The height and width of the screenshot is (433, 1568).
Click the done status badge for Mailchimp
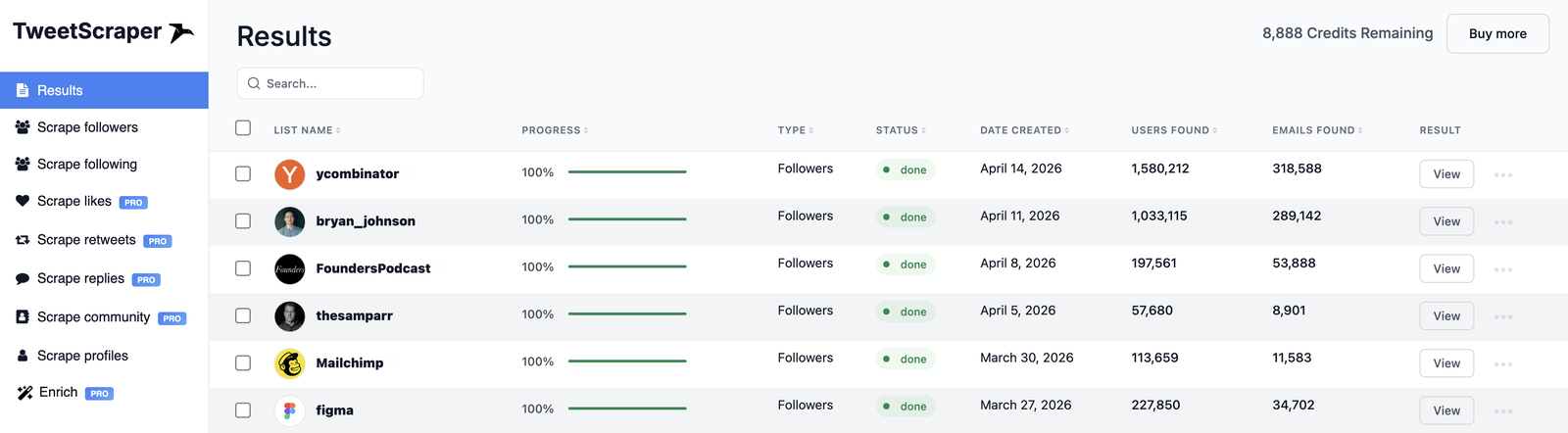[x=906, y=360]
